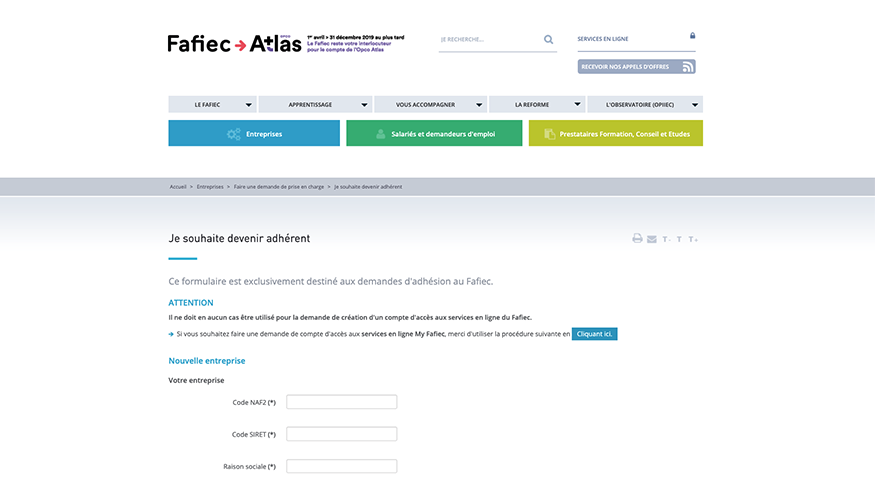Expand the L'Observatoire (OPIIEC) dropdown arrow
Viewport: 875px width, 490px height.
695,104
